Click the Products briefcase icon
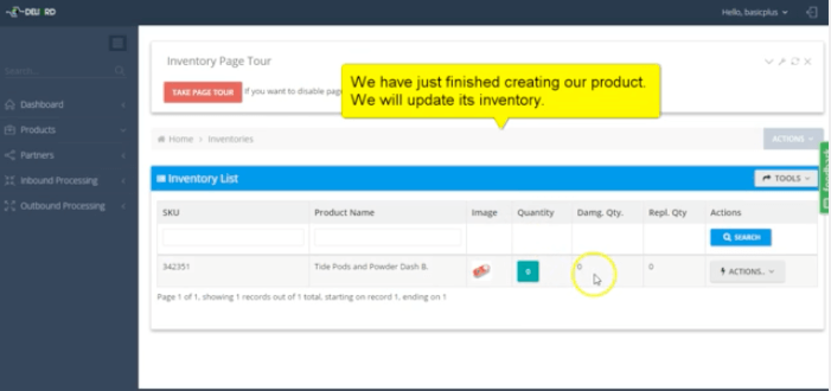Image resolution: width=831 pixels, height=391 pixels. coord(10,130)
